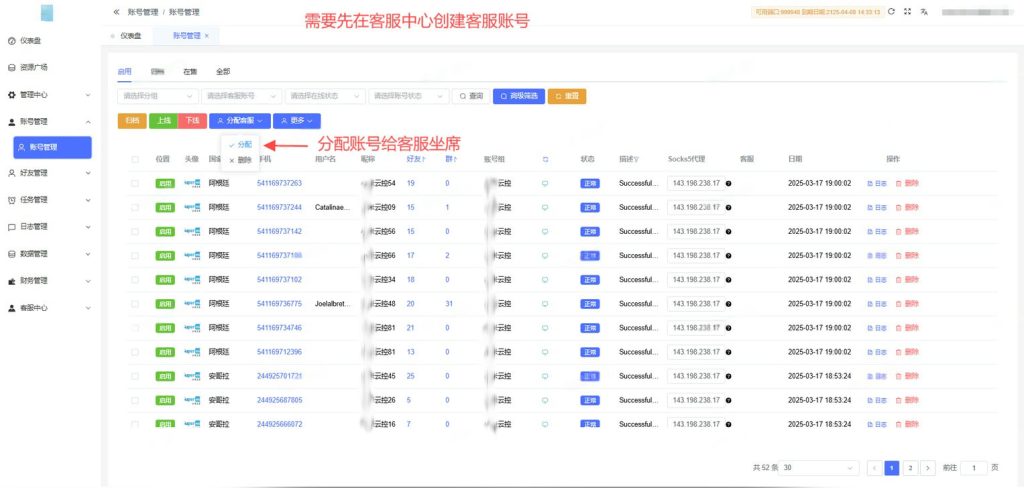This screenshot has width=1024, height=488.
Task: Click the avatar thumbnail in row 244925701721
Action: 192,376
